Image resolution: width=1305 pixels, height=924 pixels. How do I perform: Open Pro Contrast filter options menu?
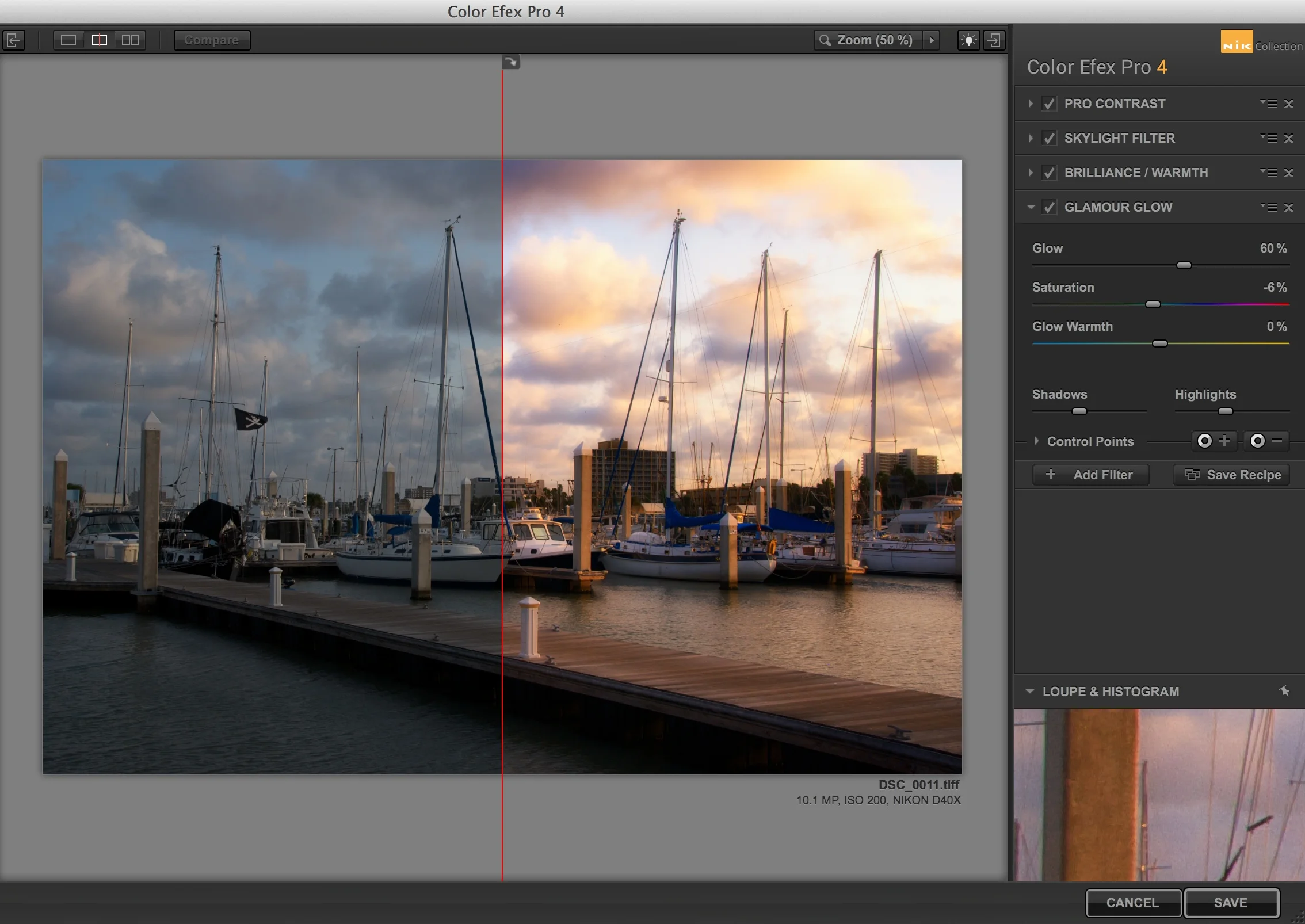tap(1269, 104)
